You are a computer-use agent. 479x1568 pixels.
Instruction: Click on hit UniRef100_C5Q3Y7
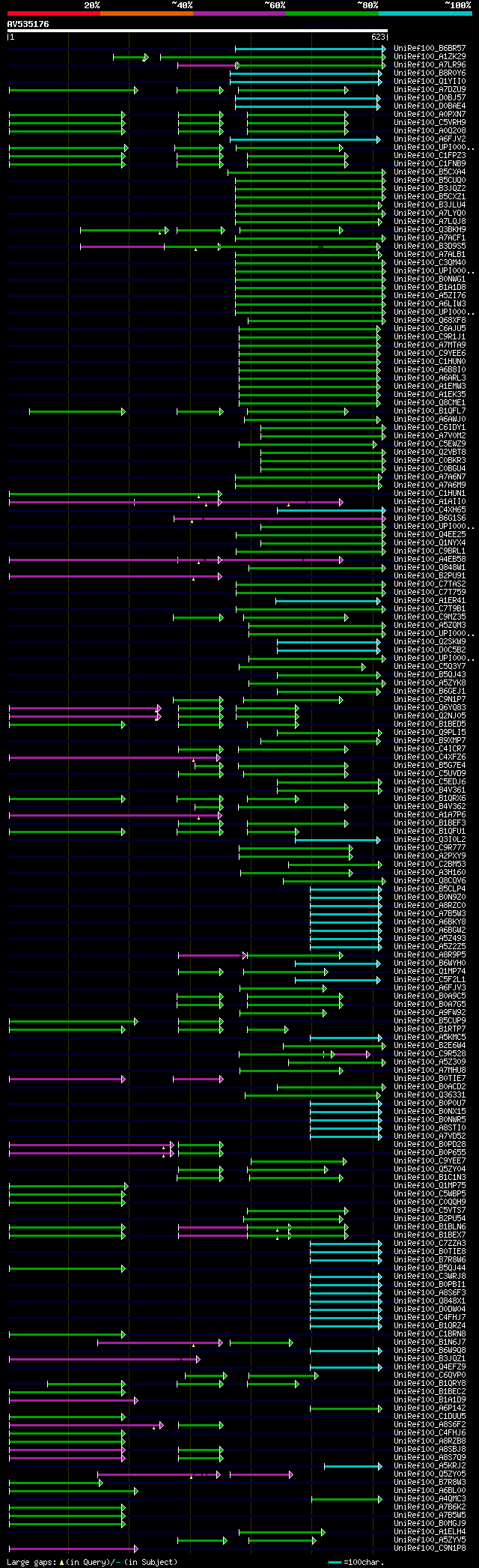430,666
